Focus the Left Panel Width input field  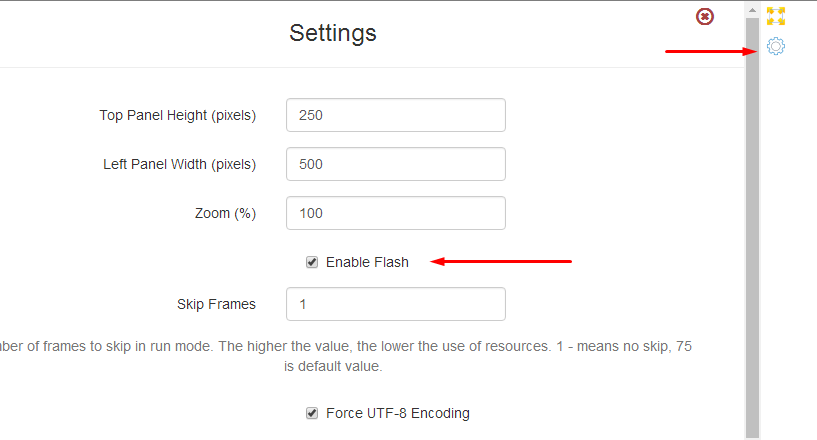[x=395, y=164]
